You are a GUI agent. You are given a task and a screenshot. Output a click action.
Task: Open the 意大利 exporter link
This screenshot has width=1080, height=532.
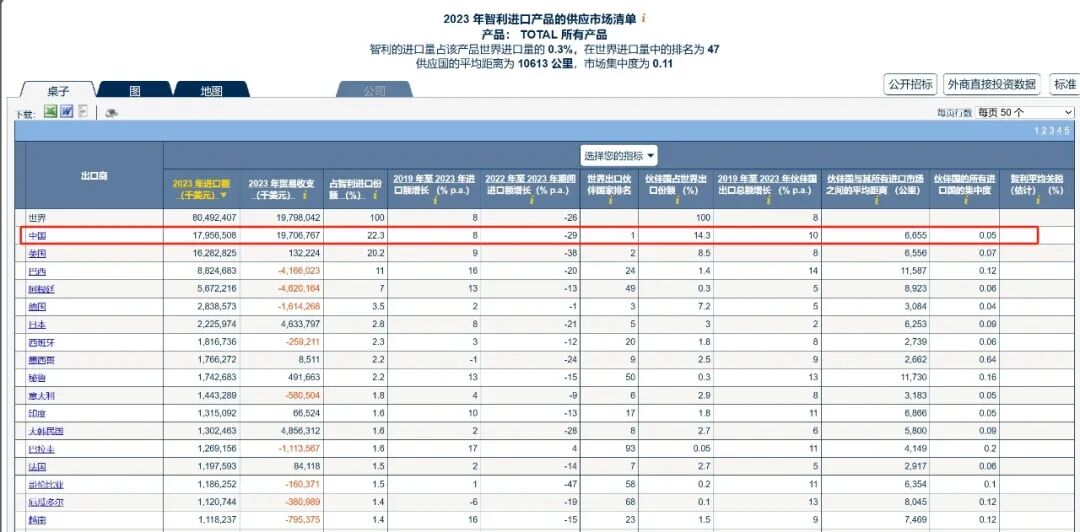42,396
